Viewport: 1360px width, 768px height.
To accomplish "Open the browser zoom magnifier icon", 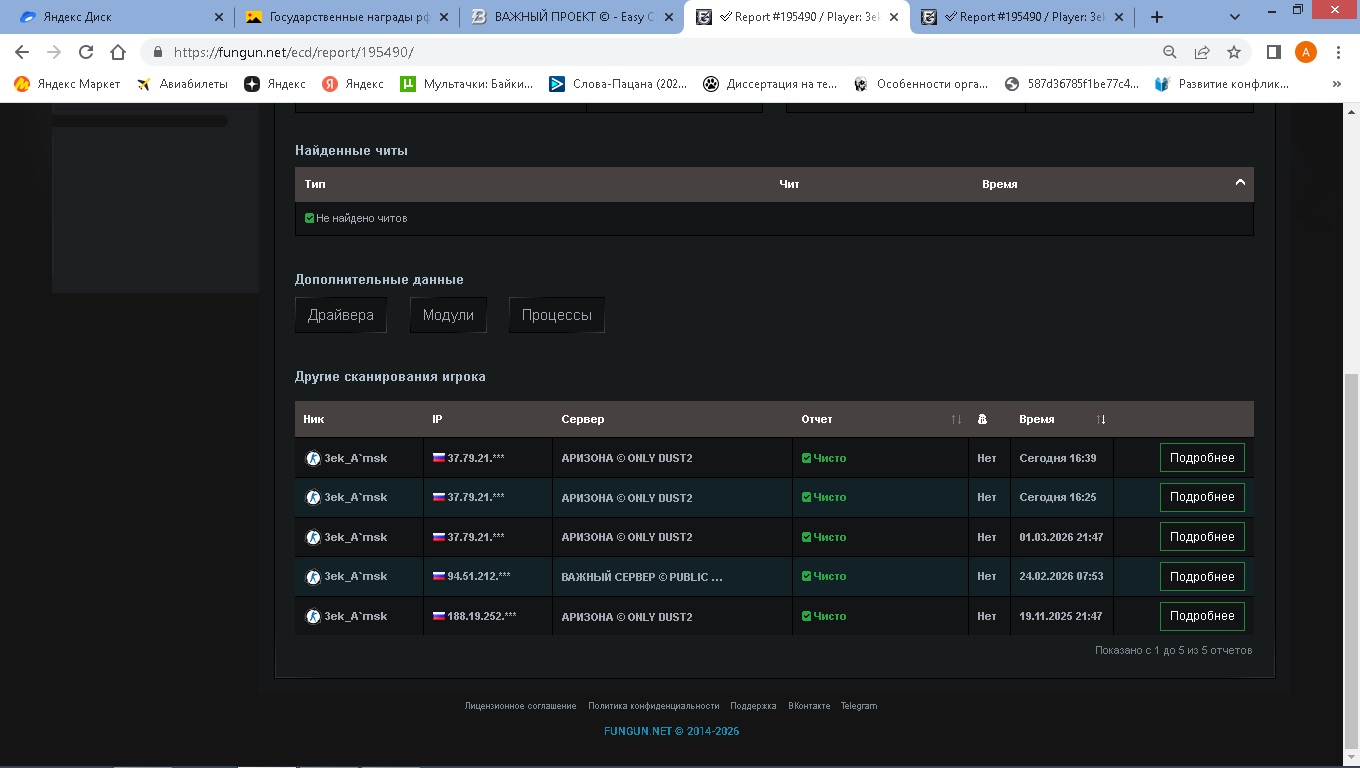I will click(x=1170, y=52).
